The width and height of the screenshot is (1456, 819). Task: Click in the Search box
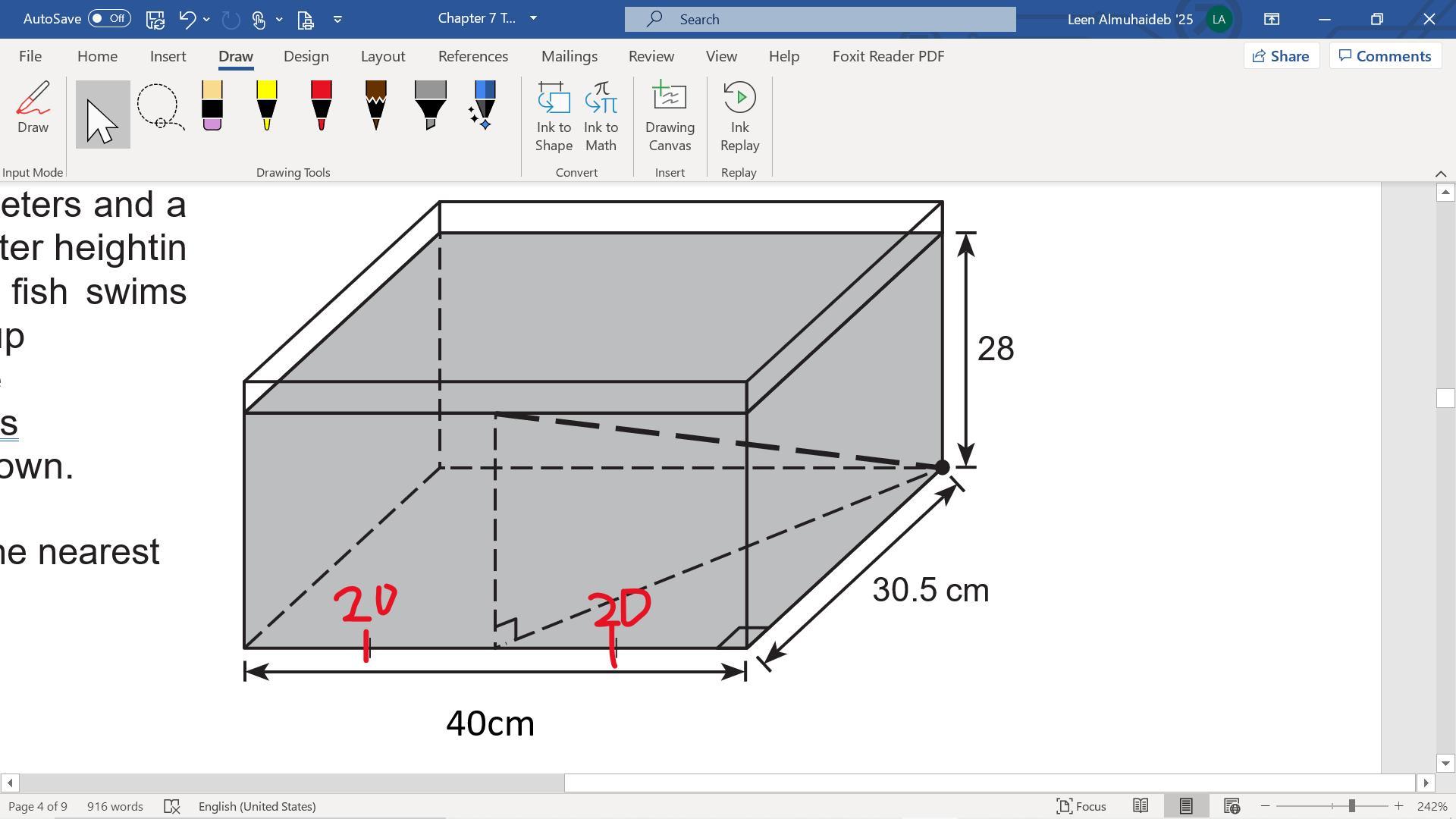tap(819, 19)
